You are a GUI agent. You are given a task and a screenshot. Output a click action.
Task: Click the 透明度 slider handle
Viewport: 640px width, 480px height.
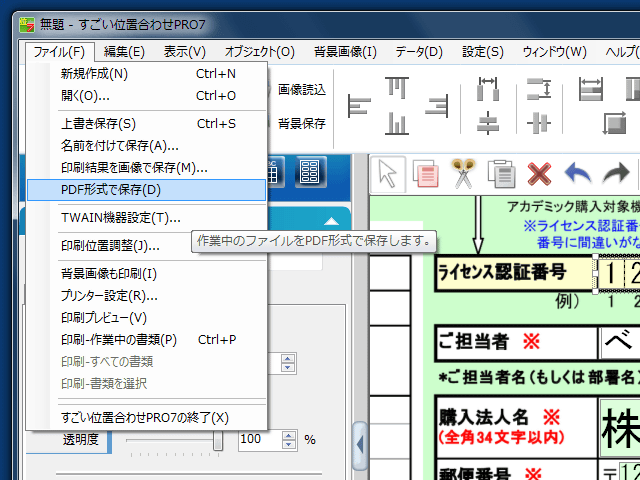point(218,440)
